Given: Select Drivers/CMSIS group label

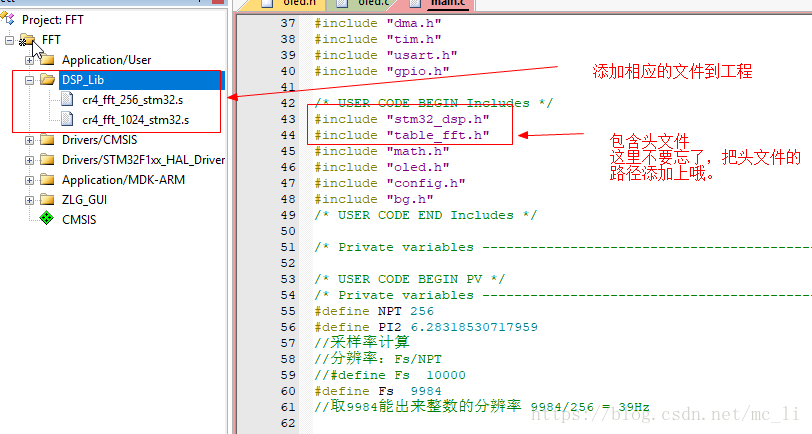Looking at the screenshot, I should point(99,140).
